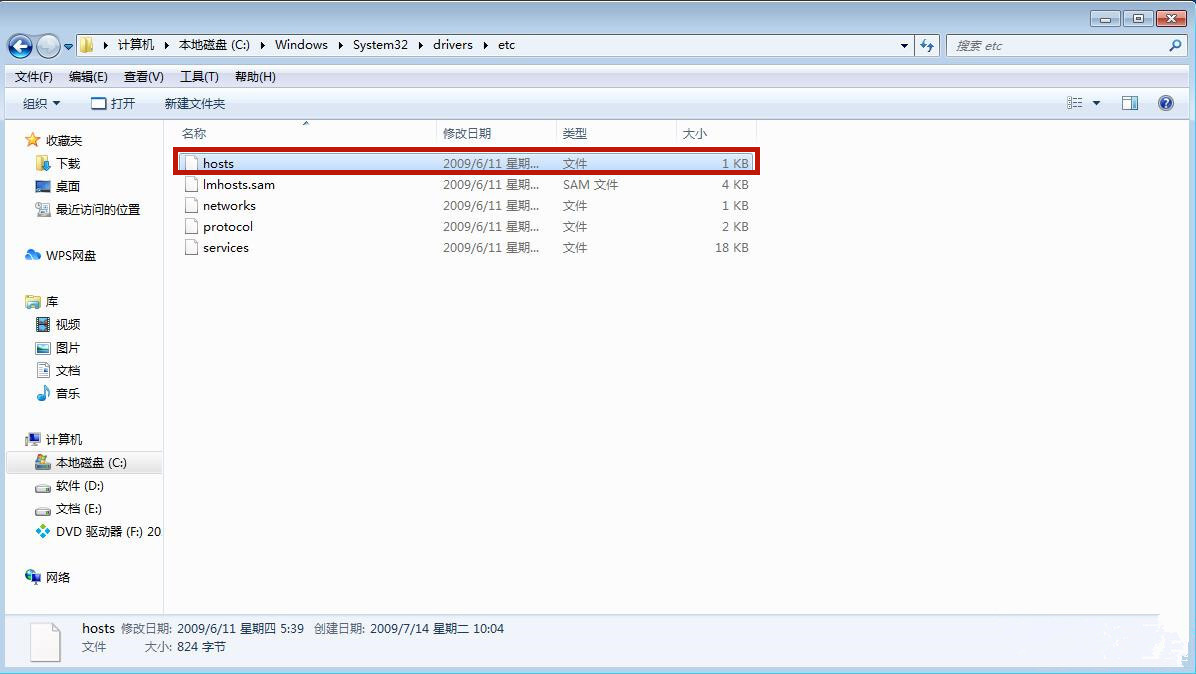The width and height of the screenshot is (1196, 674).
Task: Expand the address bar history dropdown
Action: [x=903, y=45]
